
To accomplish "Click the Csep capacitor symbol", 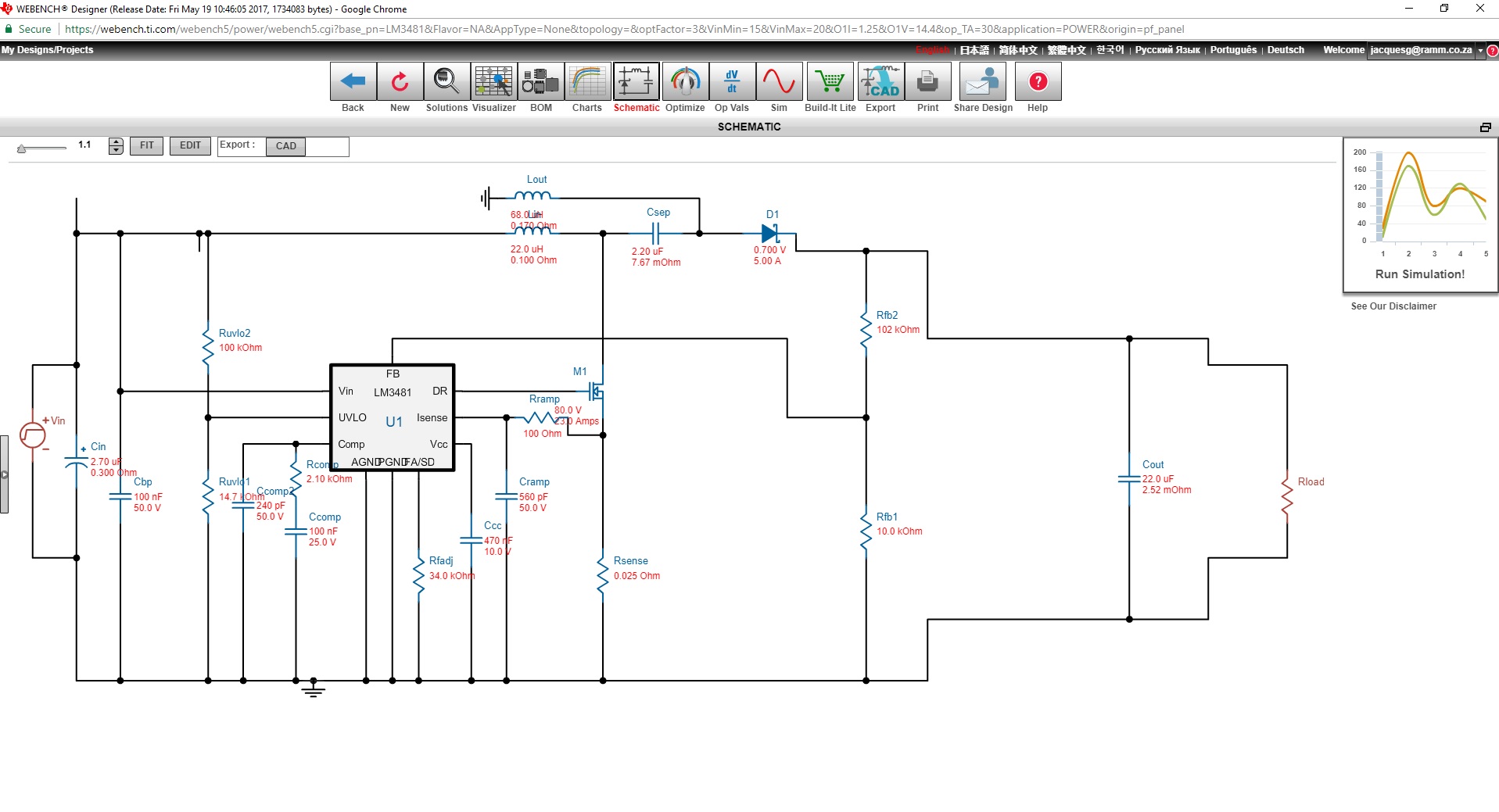I will 656,233.
